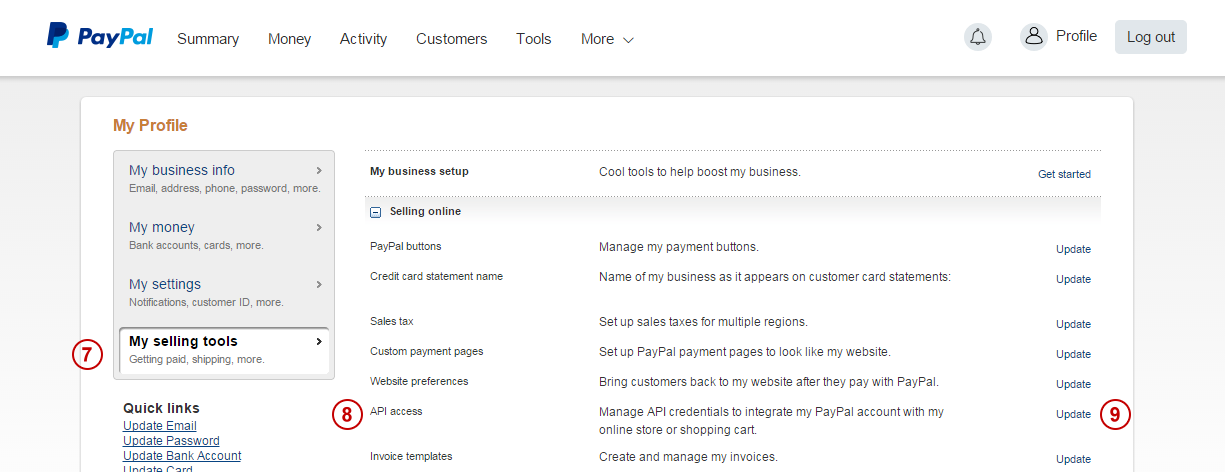Select My settings sidebar item
Viewport: 1225px width, 472px height.
click(x=224, y=293)
